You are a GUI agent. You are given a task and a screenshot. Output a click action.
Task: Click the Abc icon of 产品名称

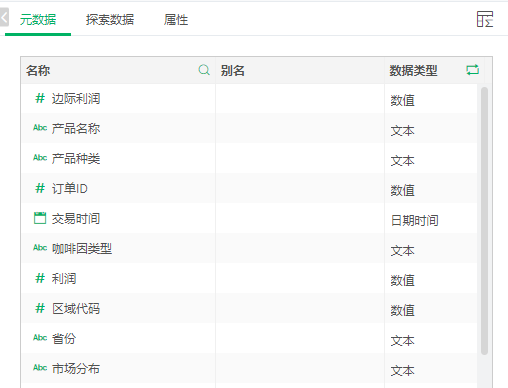coord(40,128)
